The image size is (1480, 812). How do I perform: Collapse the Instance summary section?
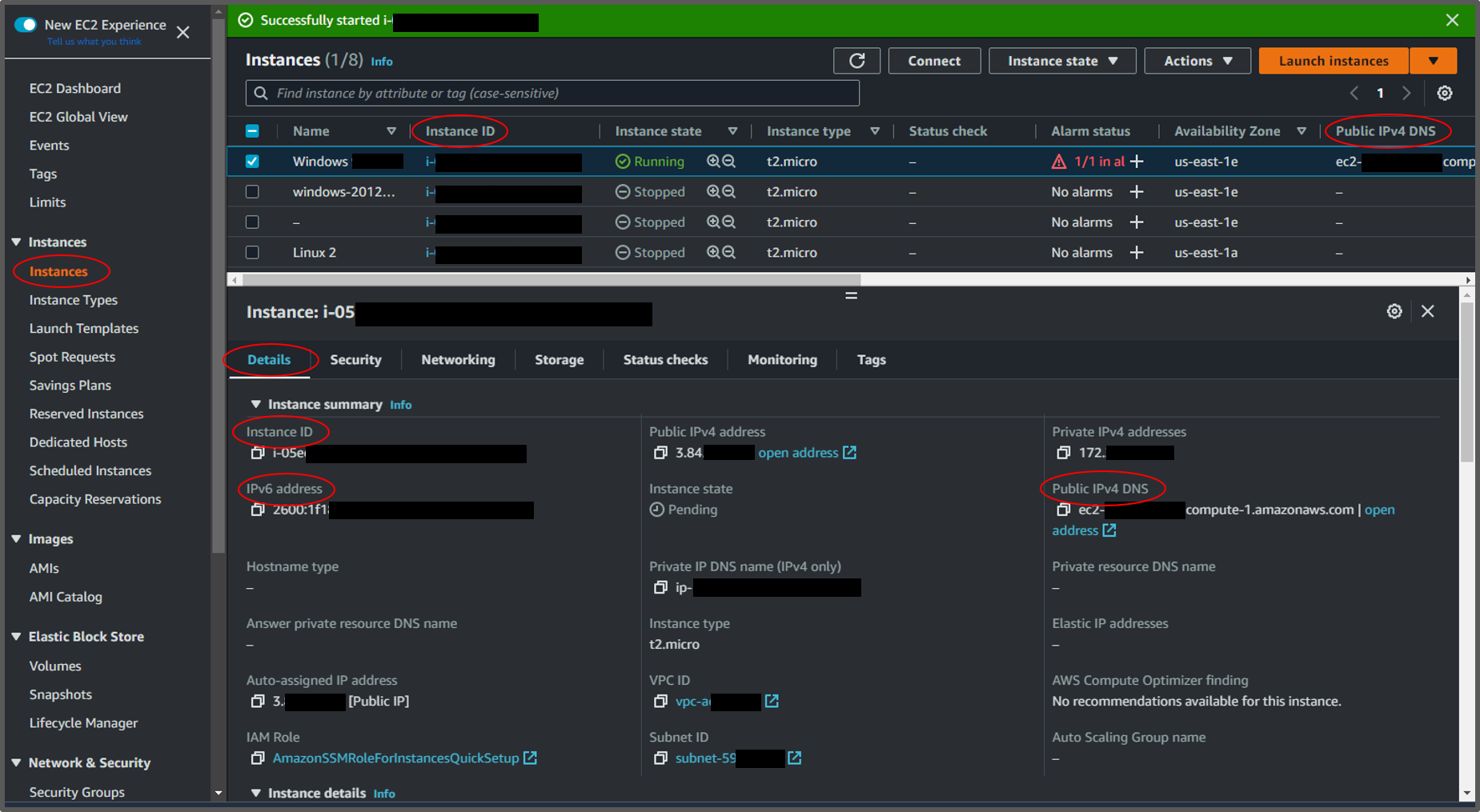tap(256, 404)
